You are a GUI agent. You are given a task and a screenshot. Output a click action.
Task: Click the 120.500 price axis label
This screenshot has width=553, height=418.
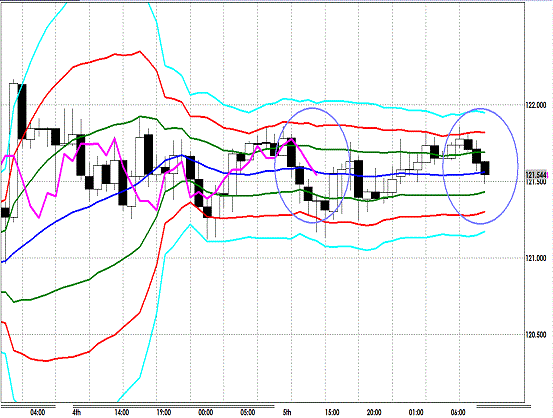(536, 335)
